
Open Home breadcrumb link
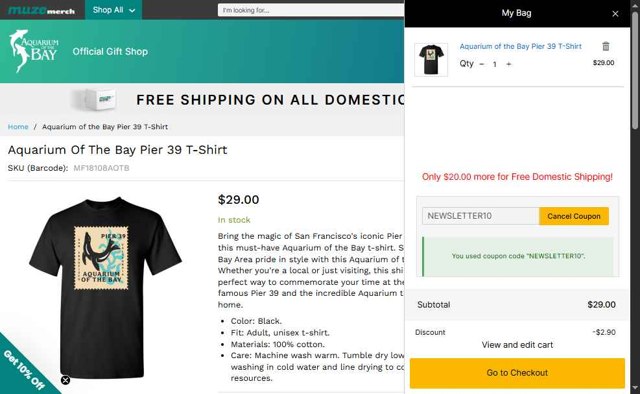18,127
